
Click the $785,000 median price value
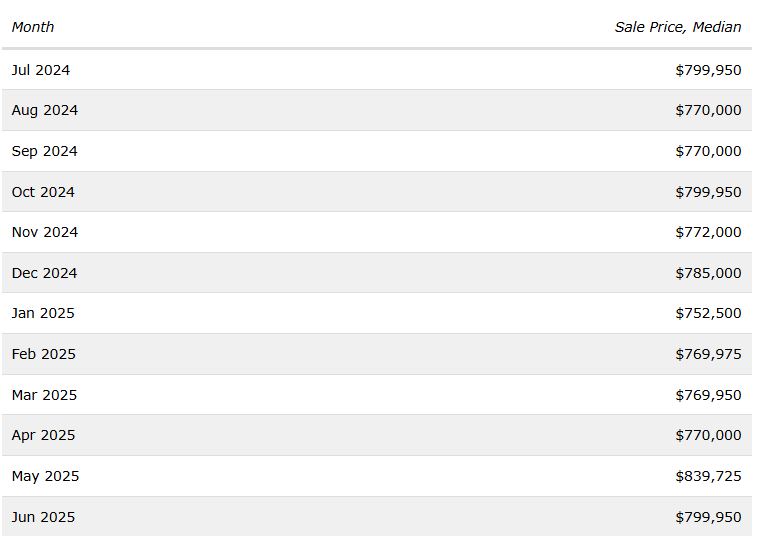[708, 273]
